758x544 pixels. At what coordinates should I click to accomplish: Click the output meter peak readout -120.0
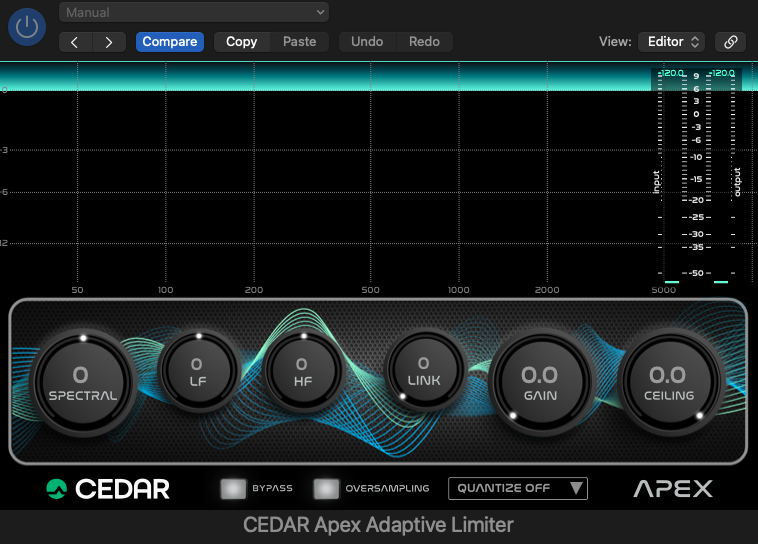coord(722,73)
